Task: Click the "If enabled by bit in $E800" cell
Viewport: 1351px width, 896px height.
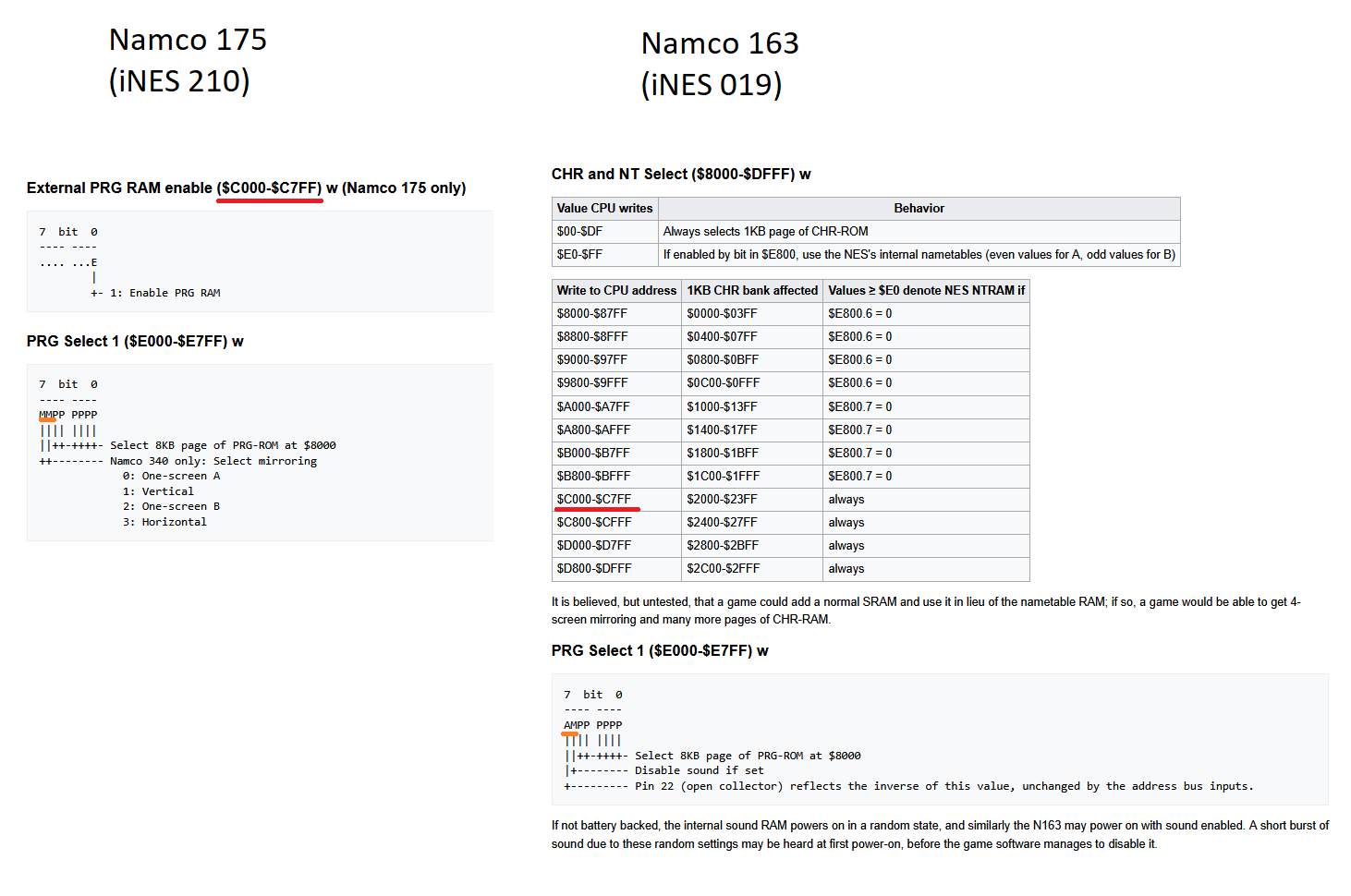Action: (919, 255)
